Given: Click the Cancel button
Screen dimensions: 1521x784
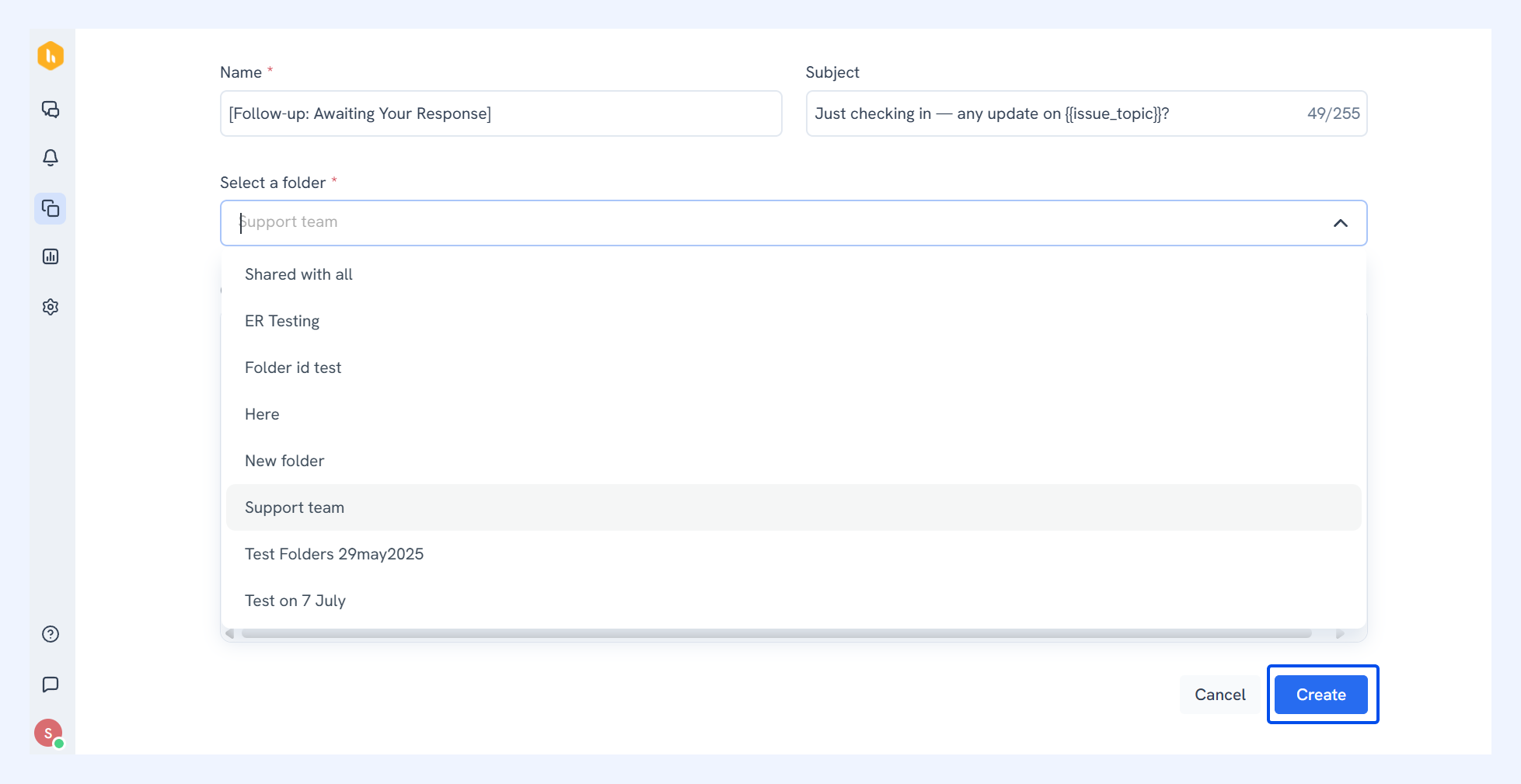Looking at the screenshot, I should 1219,695.
